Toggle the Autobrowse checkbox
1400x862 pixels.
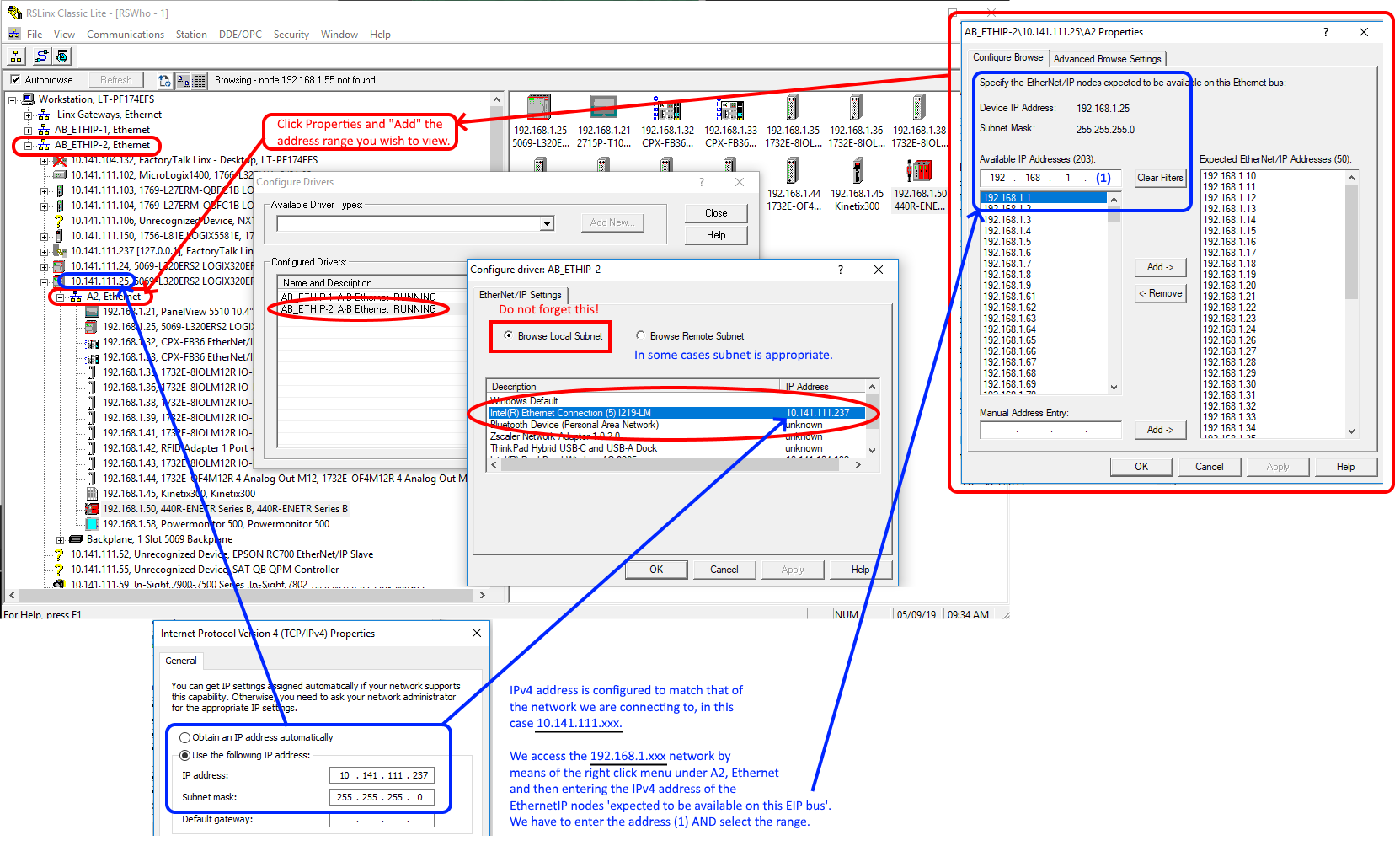point(15,80)
